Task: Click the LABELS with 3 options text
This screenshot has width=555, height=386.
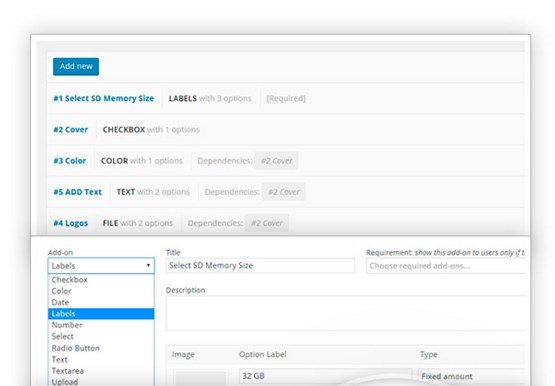Action: click(210, 98)
